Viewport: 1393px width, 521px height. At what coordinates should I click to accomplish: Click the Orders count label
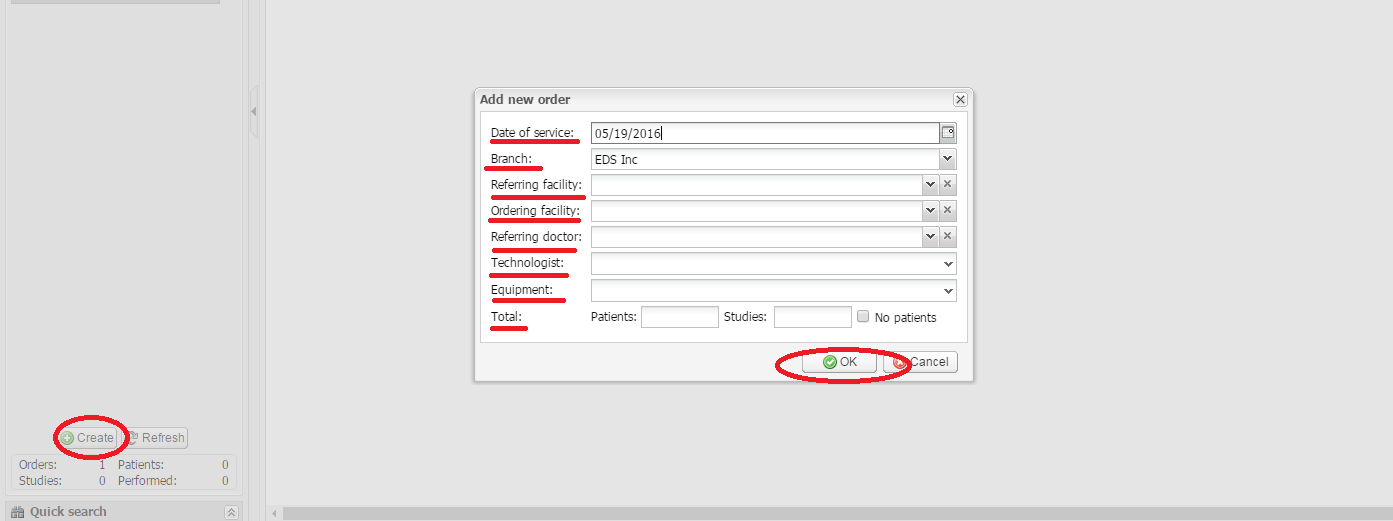[x=38, y=465]
